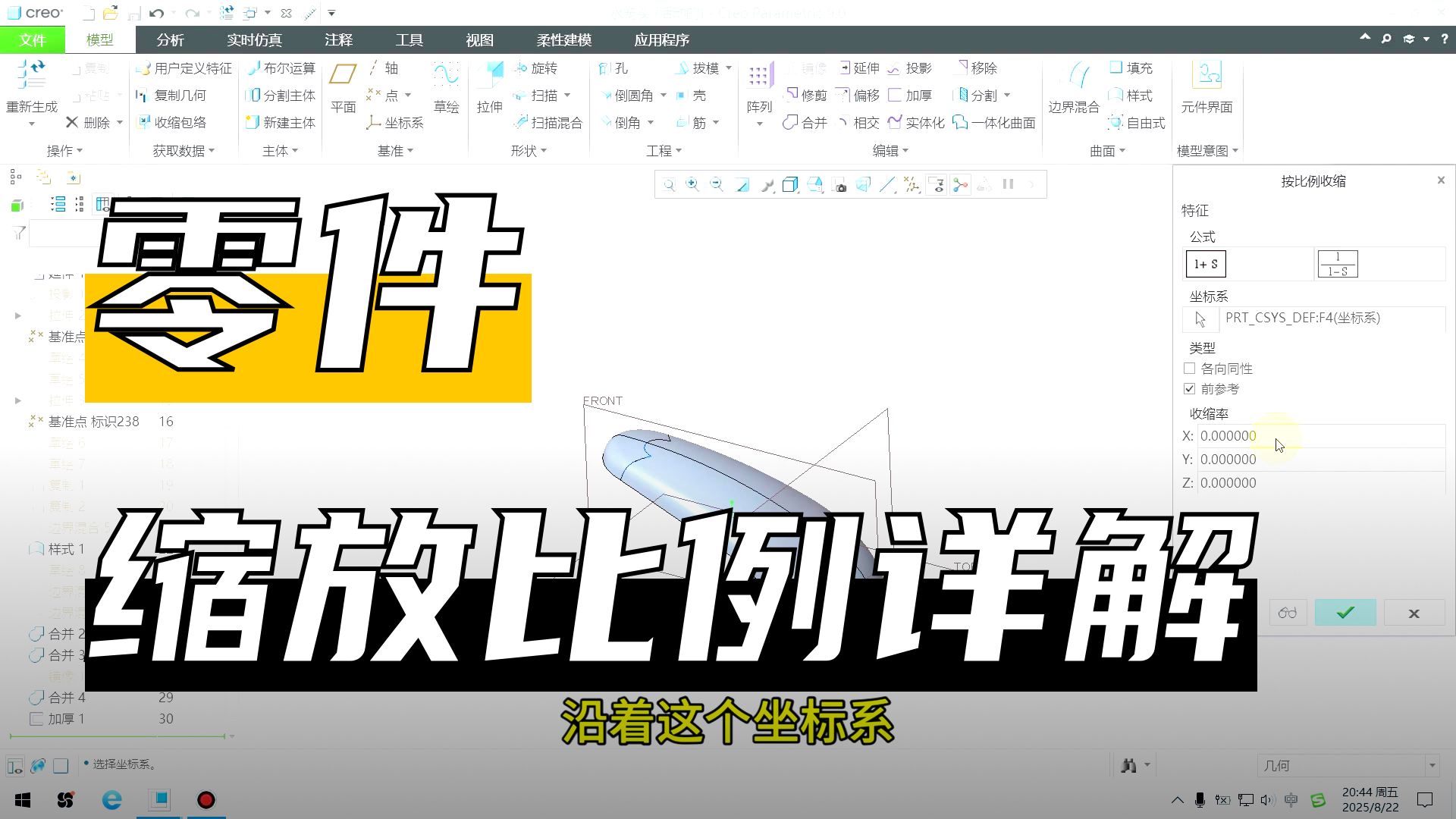
Task: Click the screenshot camera icon in graphics toolbar
Action: pyautogui.click(x=840, y=184)
